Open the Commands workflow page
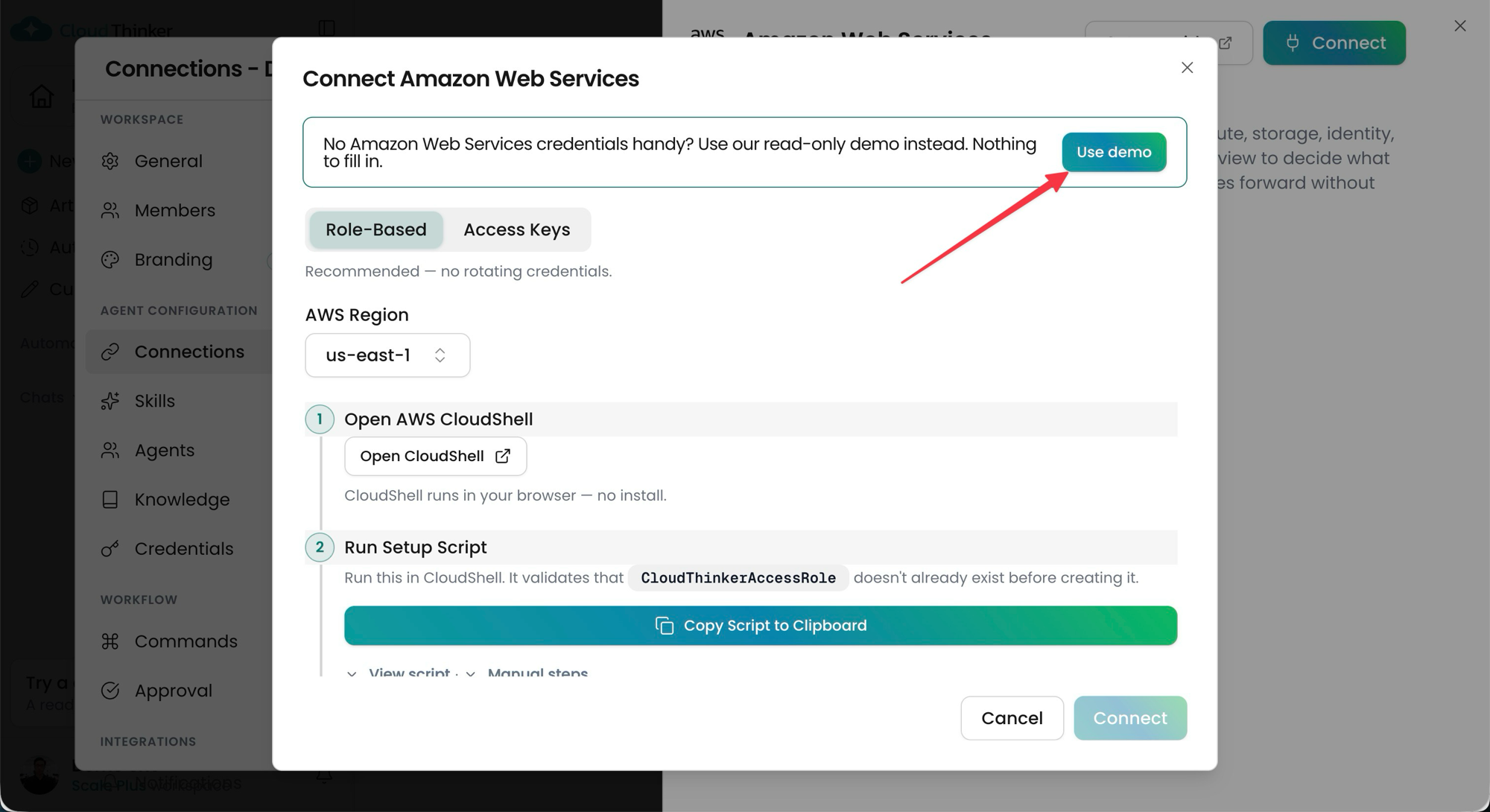This screenshot has width=1490, height=812. tap(186, 641)
